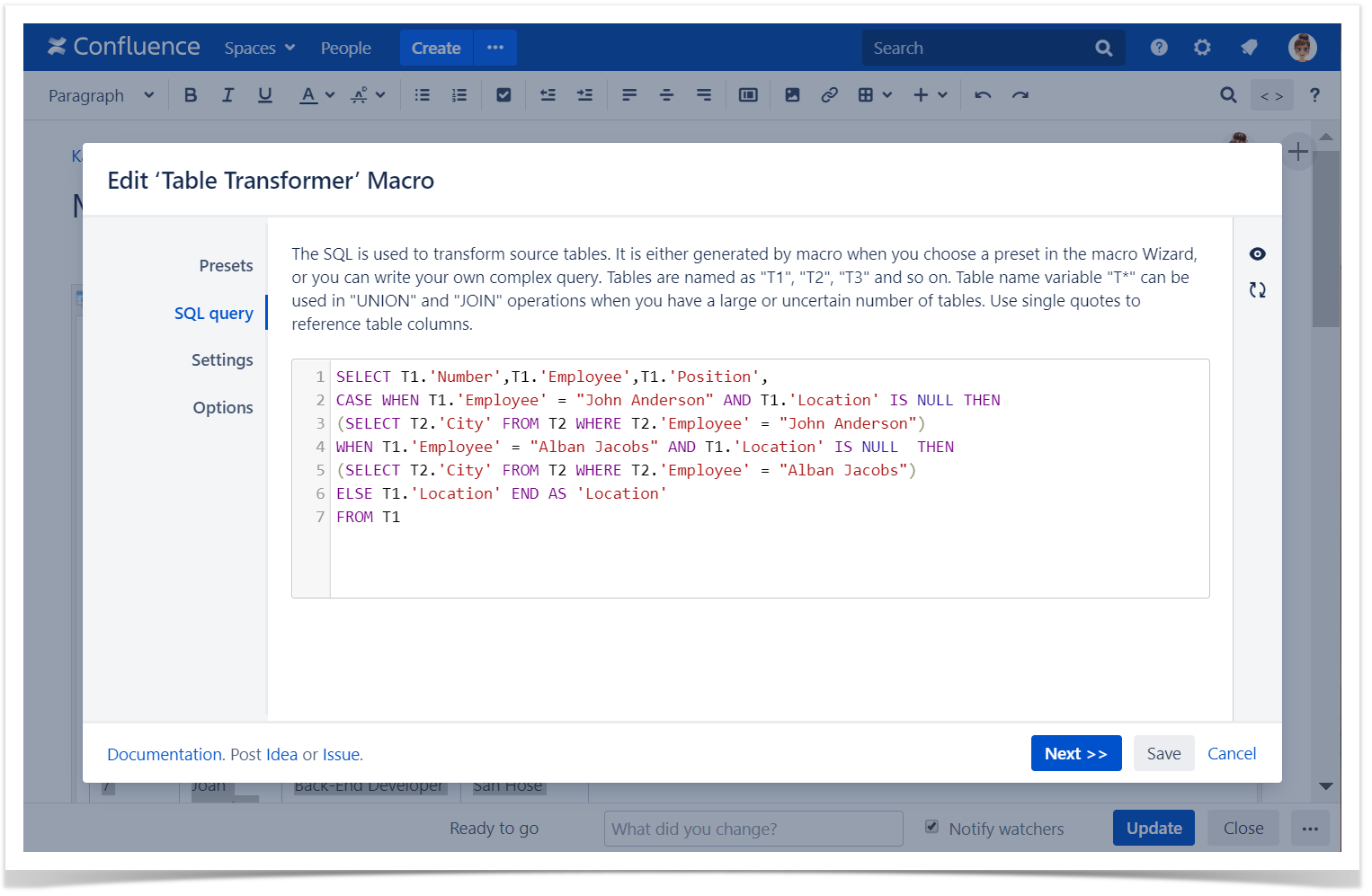Image resolution: width=1372 pixels, height=896 pixels.
Task: Click the insert image icon
Action: pyautogui.click(x=792, y=95)
